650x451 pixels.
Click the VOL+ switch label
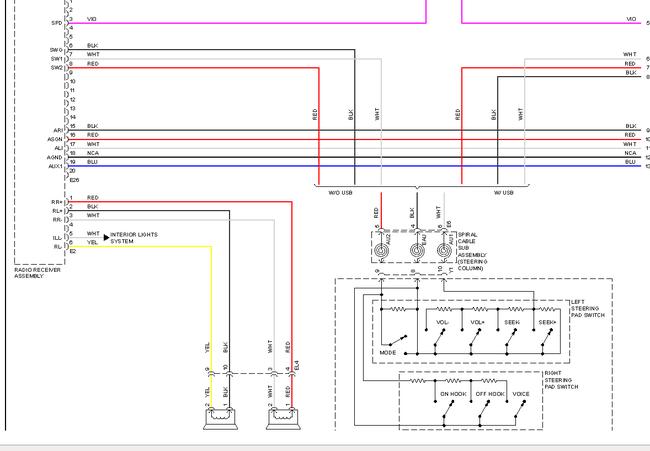click(478, 322)
